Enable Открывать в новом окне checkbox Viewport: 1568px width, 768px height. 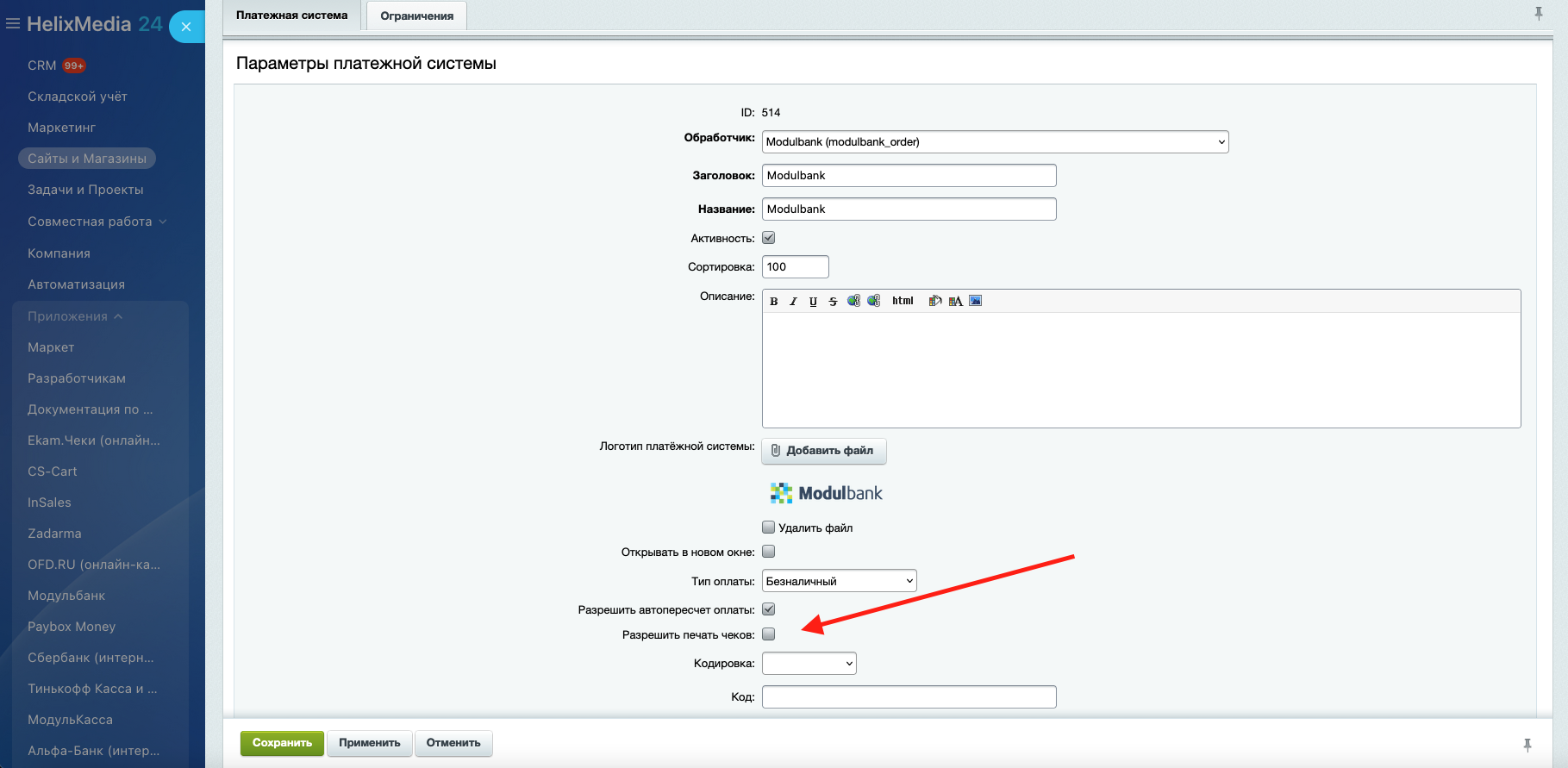pos(769,552)
